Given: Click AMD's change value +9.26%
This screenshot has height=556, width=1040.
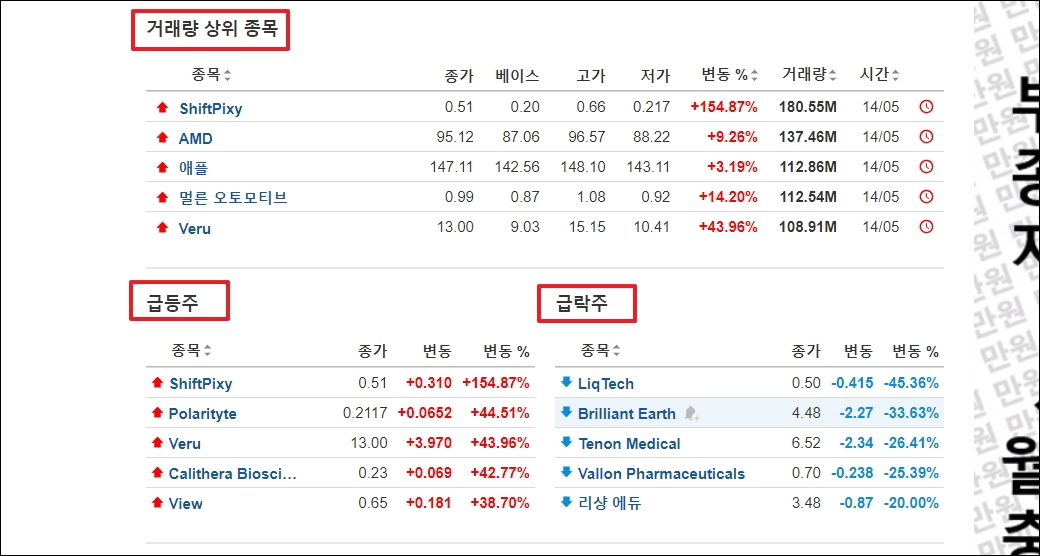Looking at the screenshot, I should point(732,137).
